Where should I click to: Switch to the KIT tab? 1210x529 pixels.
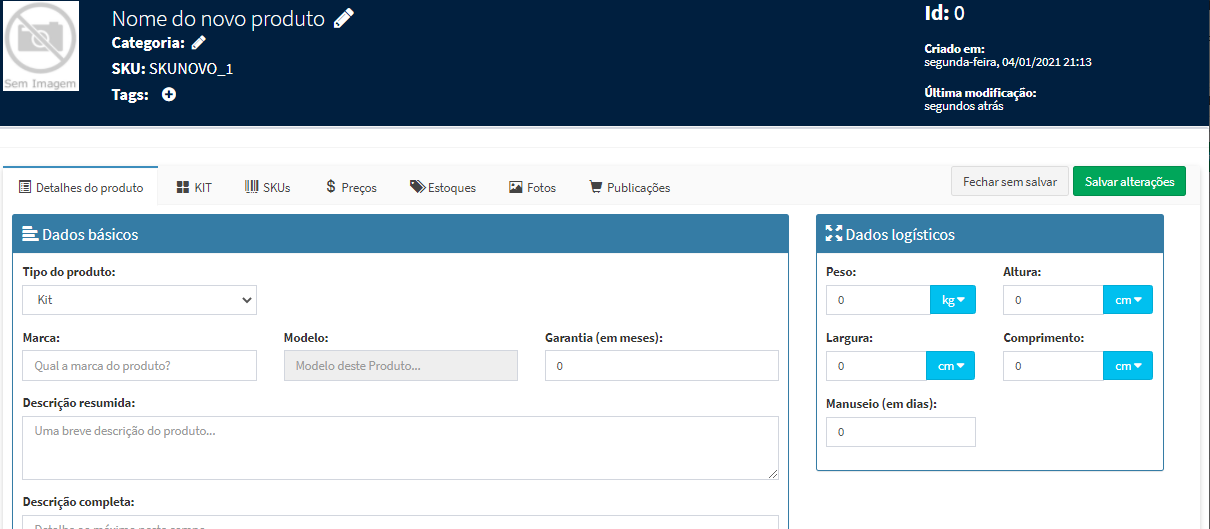[194, 187]
